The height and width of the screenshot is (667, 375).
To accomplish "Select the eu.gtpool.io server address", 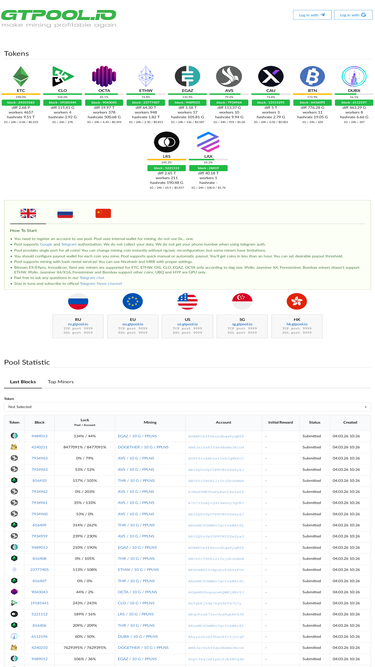I will click(x=133, y=324).
